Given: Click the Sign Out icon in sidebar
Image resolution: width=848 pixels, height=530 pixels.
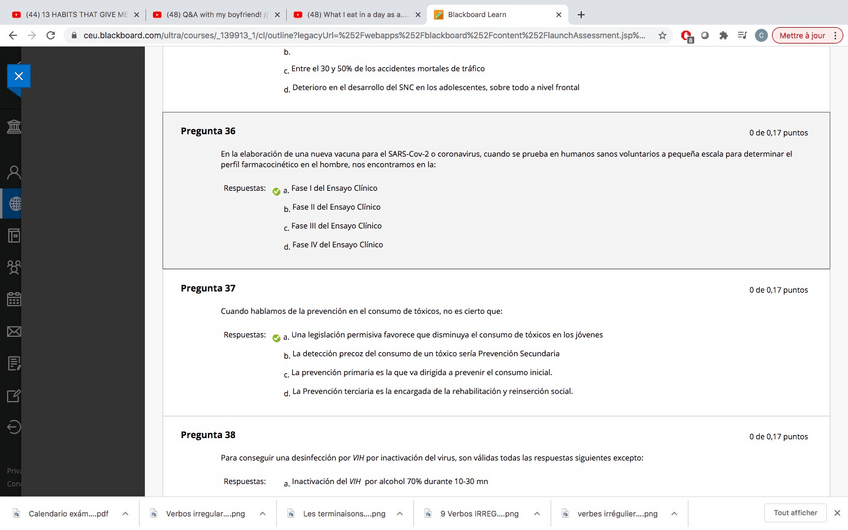Looking at the screenshot, I should pos(14,427).
